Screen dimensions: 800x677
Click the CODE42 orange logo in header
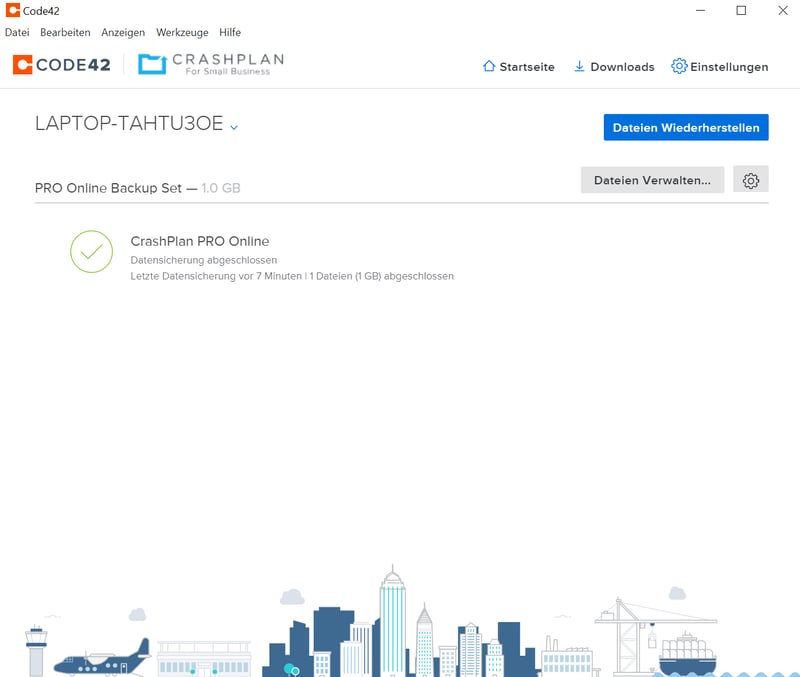pos(22,65)
